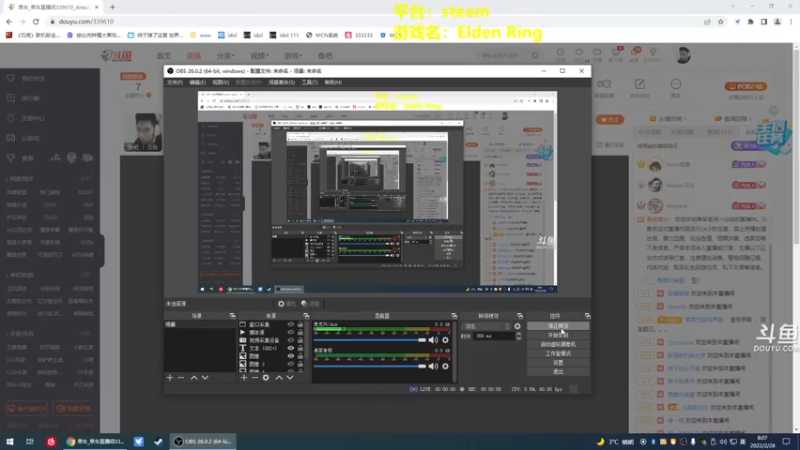The width and height of the screenshot is (800, 450).
Task: Open the 场景集合(S) menu in OBS
Action: 282,82
